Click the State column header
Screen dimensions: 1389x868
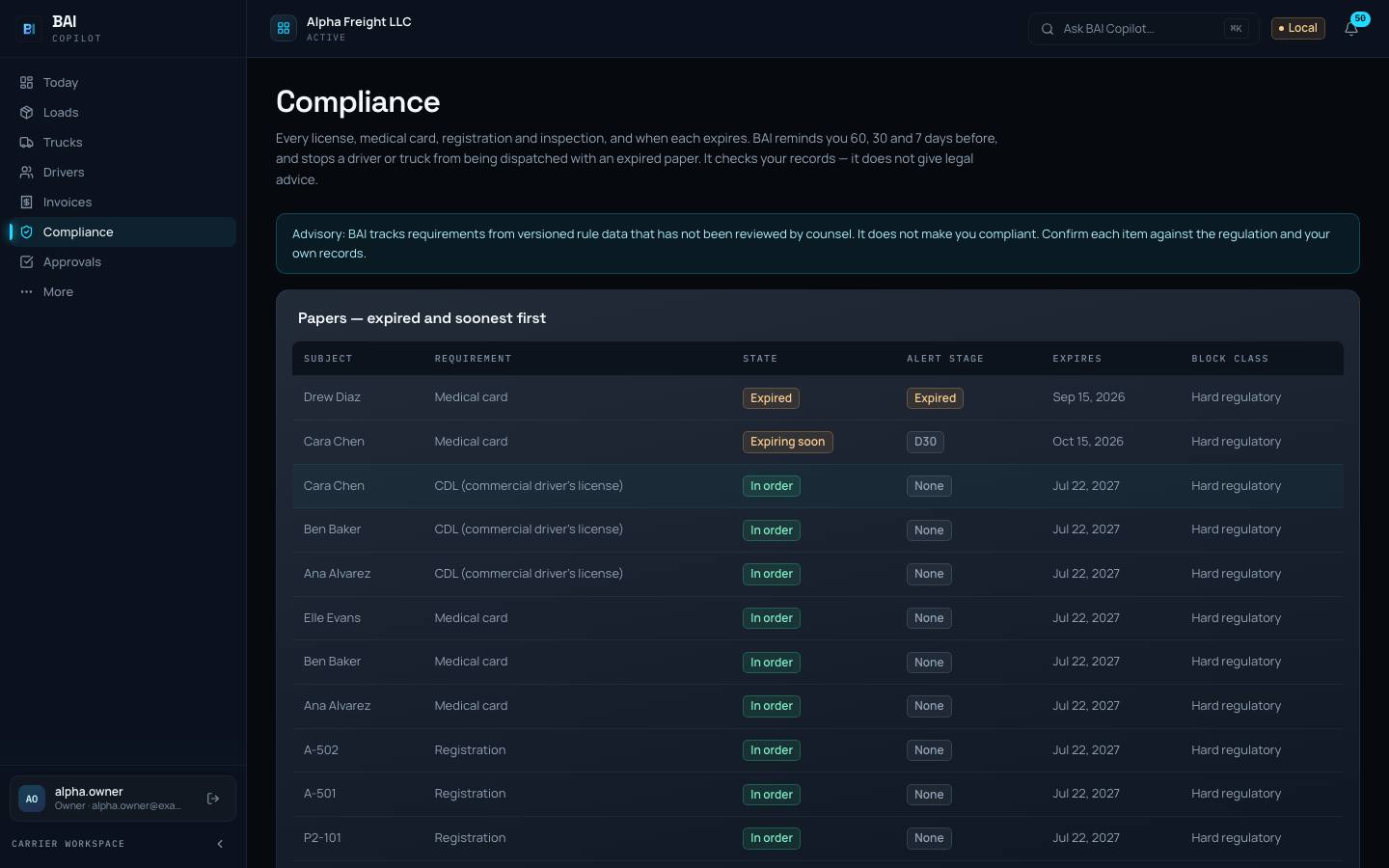click(760, 359)
